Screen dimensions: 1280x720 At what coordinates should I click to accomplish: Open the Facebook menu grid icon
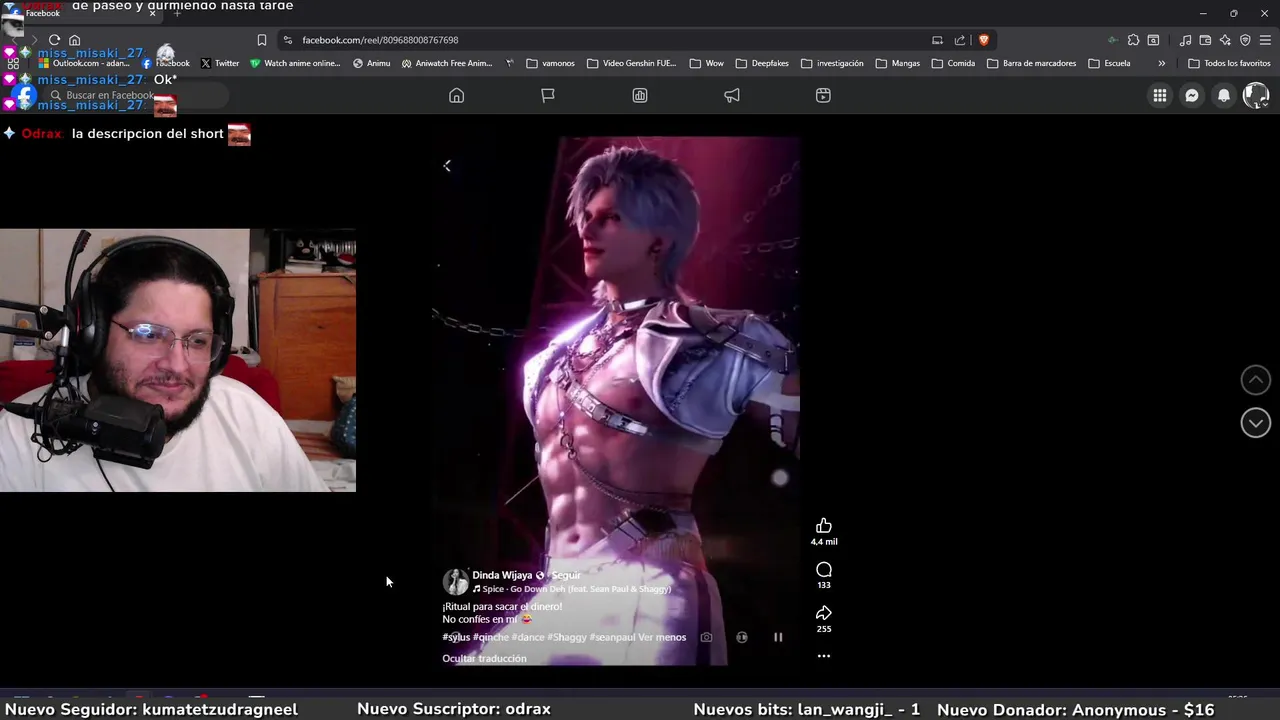[1160, 95]
